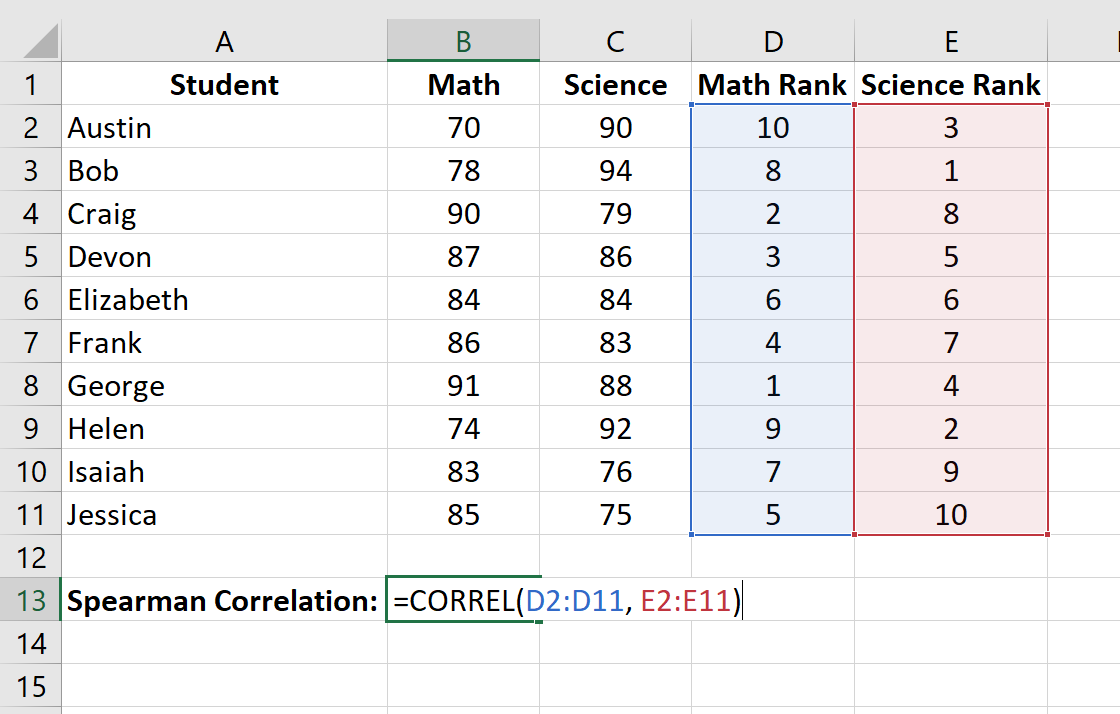
Task: Select column A header
Action: pyautogui.click(x=224, y=41)
